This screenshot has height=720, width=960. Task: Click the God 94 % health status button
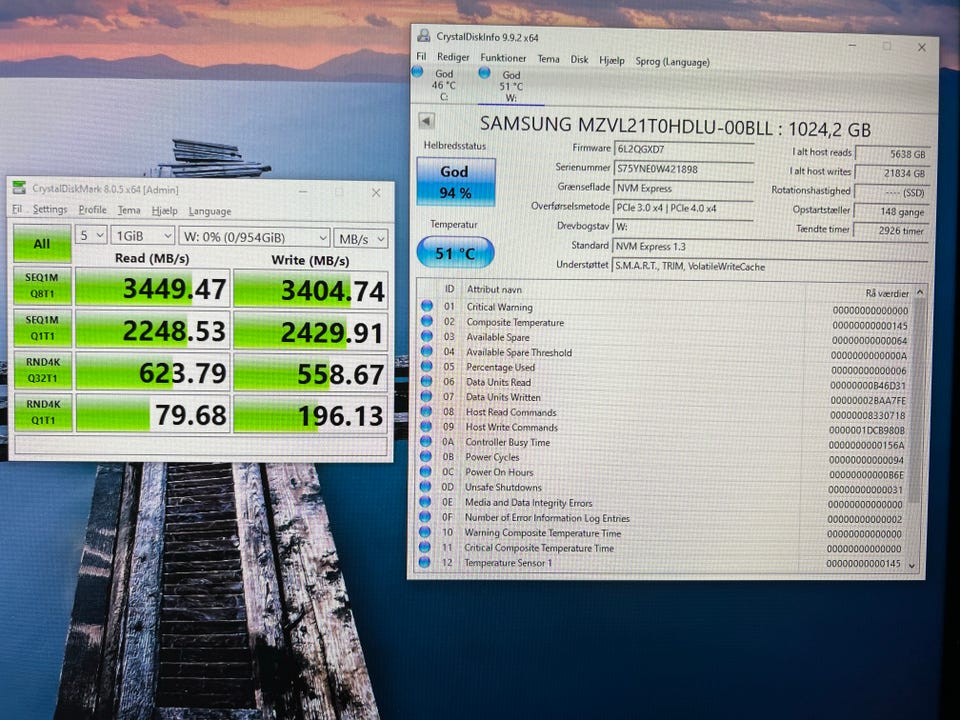click(455, 182)
